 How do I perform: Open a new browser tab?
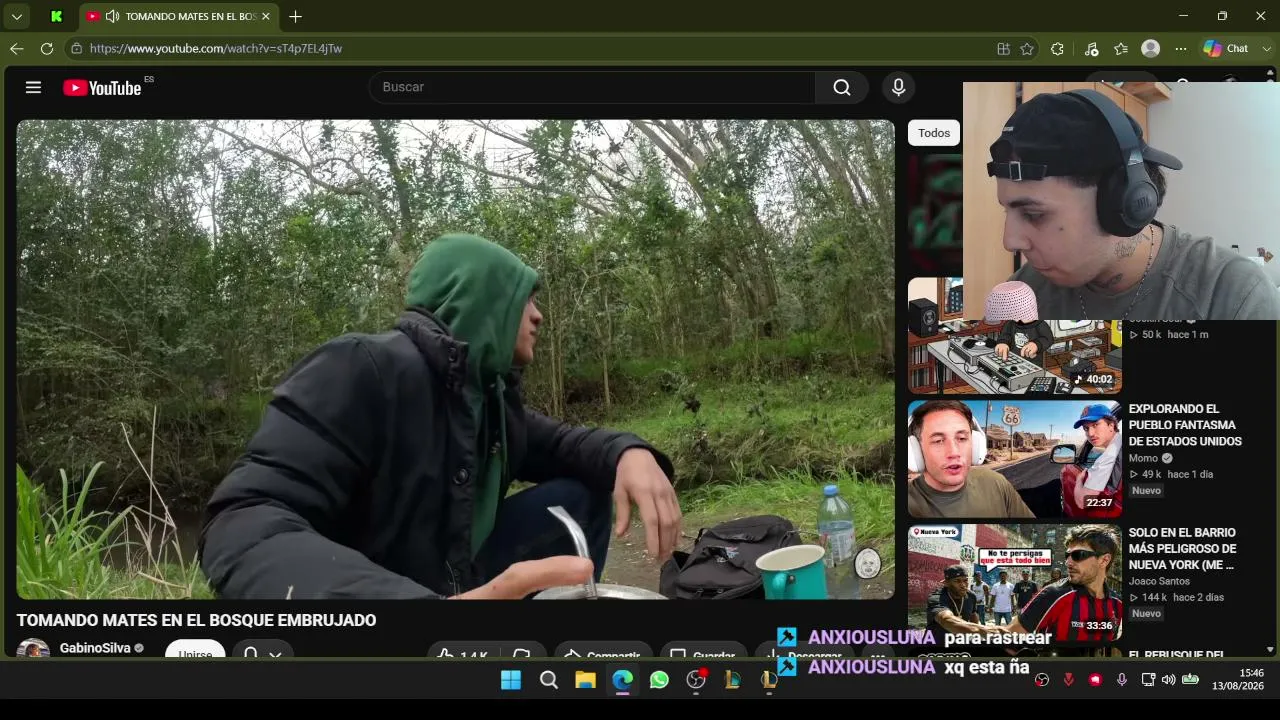295,16
